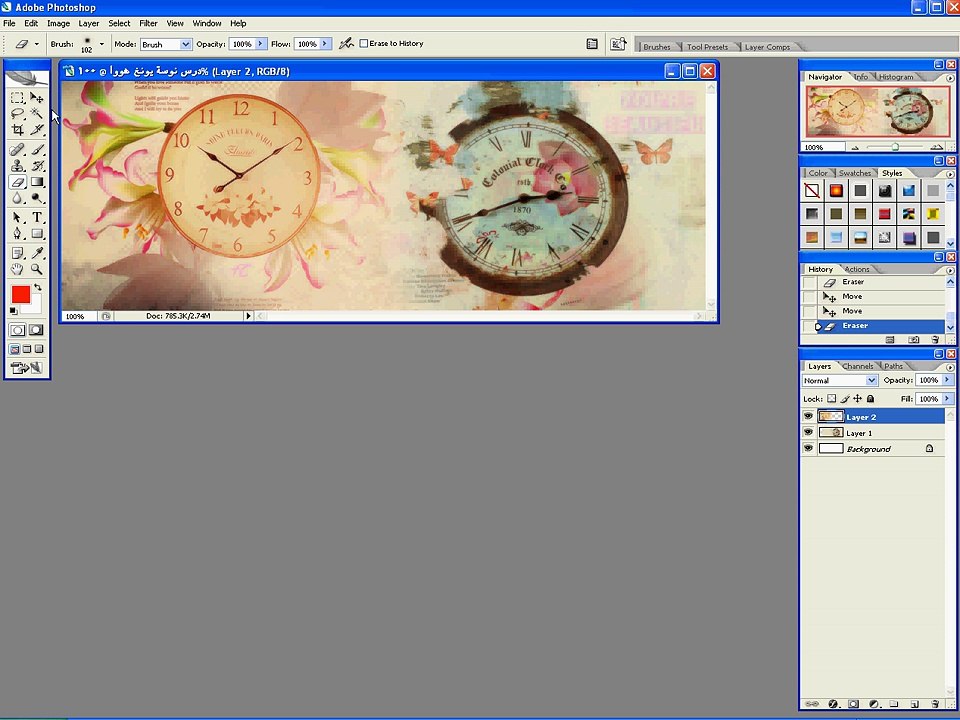Switch to the Actions tab
Screen dimensions: 960x720
[x=857, y=269]
